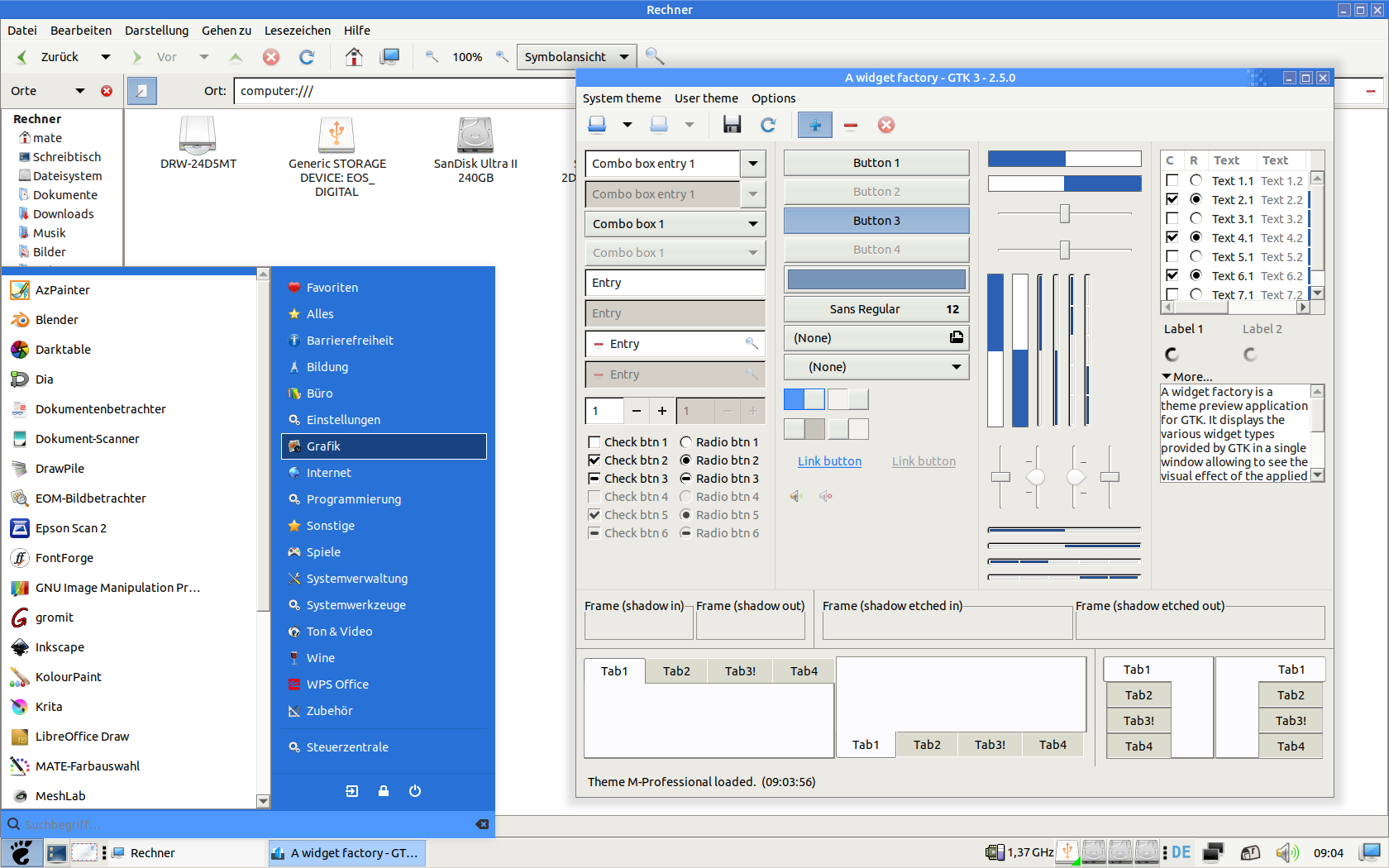Click the Zurück back button
Viewport: 1389px width, 868px height.
(x=49, y=57)
